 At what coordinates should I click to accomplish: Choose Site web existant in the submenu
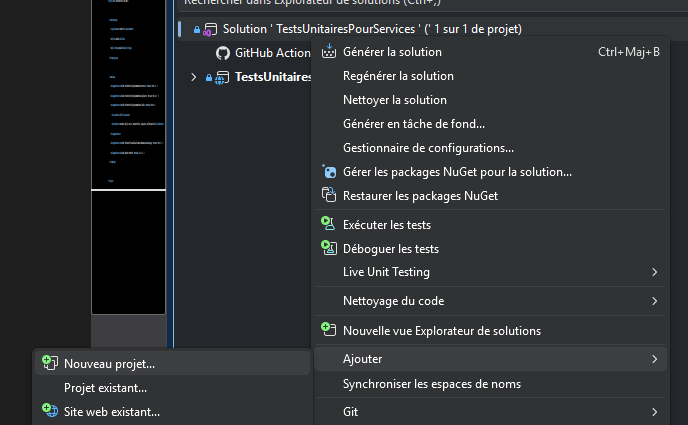coord(172,412)
